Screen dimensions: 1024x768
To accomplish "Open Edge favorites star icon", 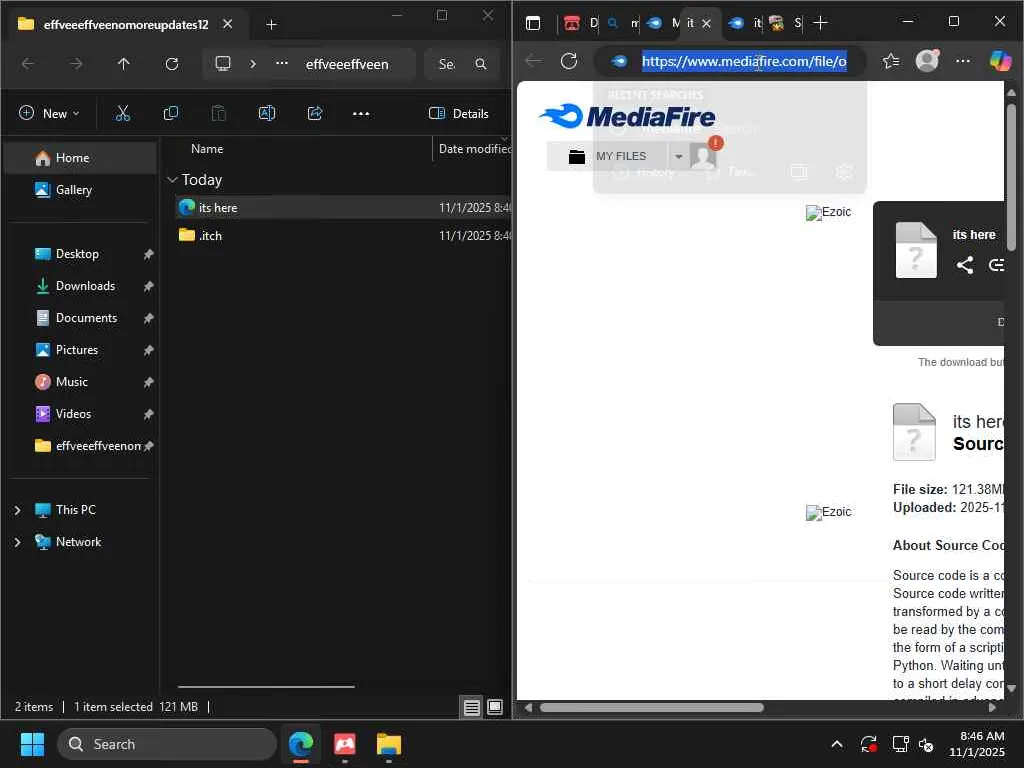I will coord(891,61).
